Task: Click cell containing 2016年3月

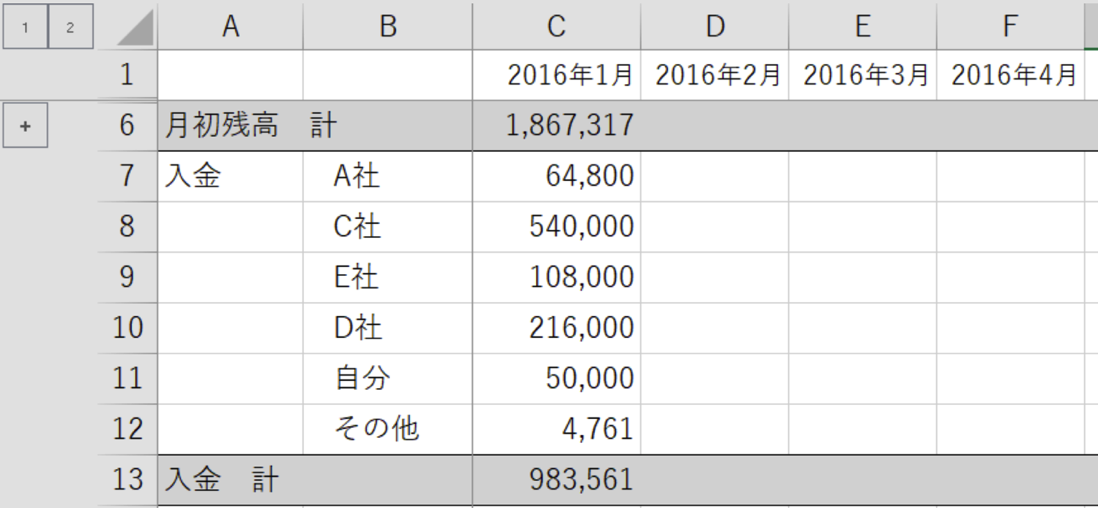Action: tap(863, 75)
